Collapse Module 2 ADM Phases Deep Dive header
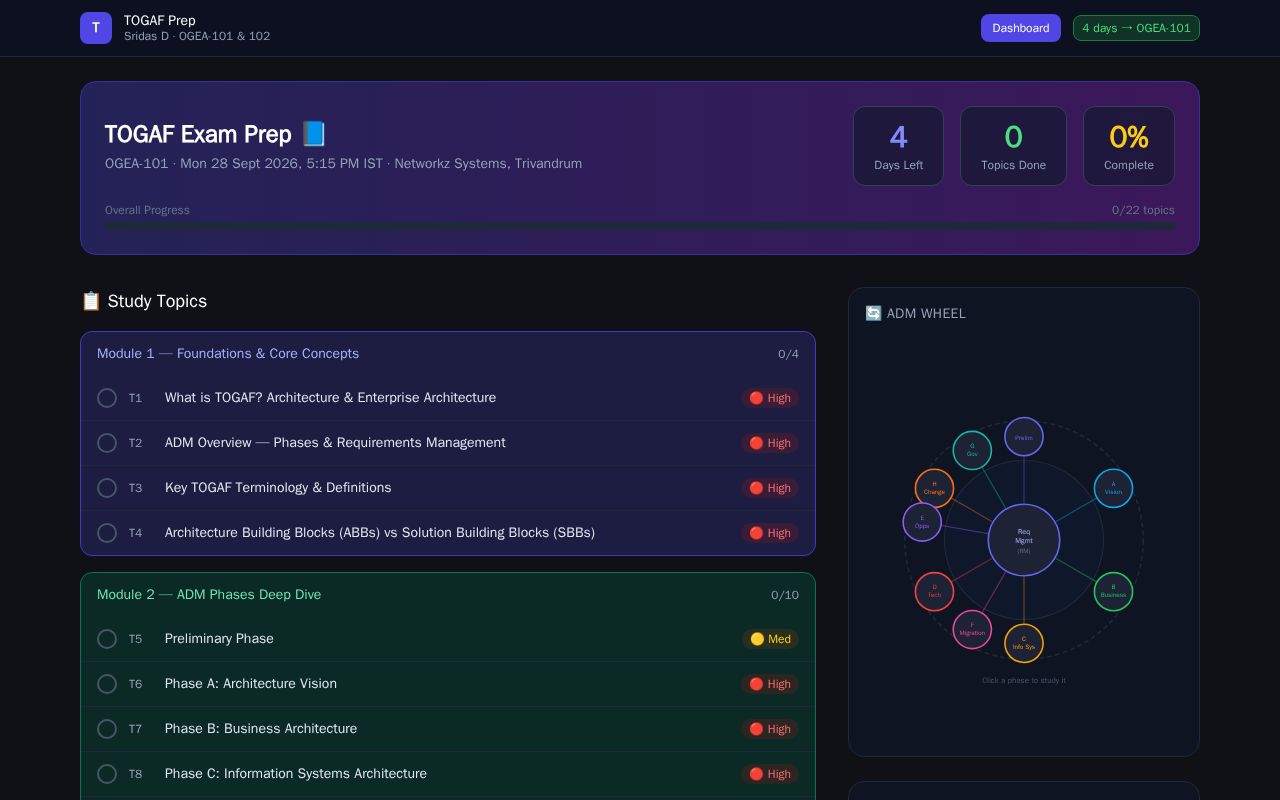 coord(448,595)
